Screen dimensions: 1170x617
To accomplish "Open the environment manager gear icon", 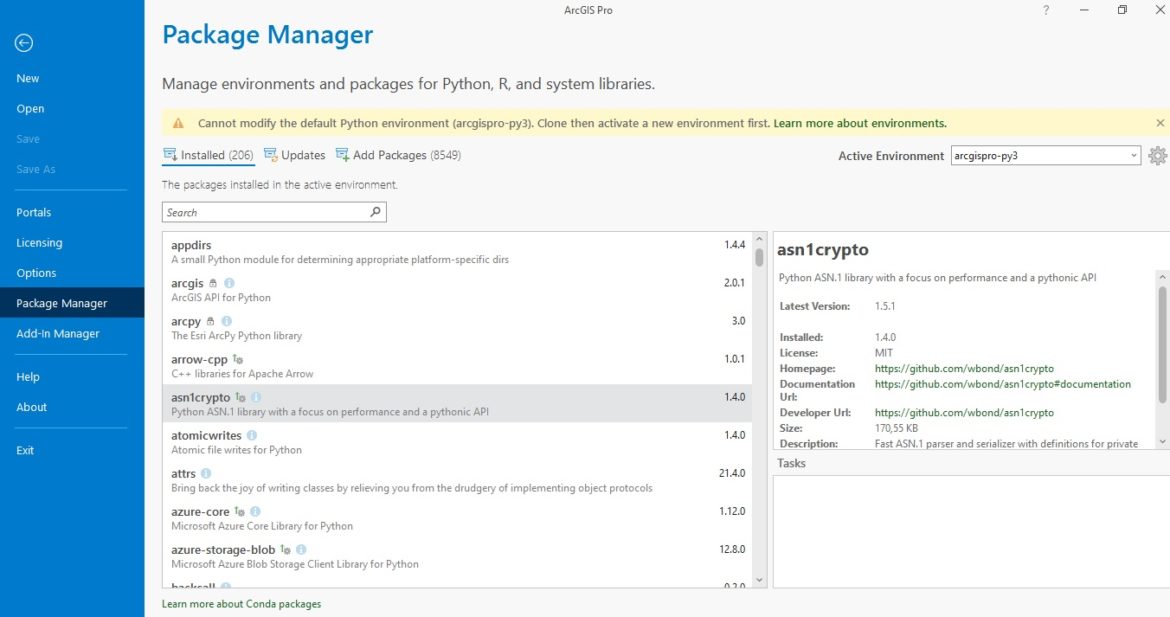I will tap(1157, 156).
